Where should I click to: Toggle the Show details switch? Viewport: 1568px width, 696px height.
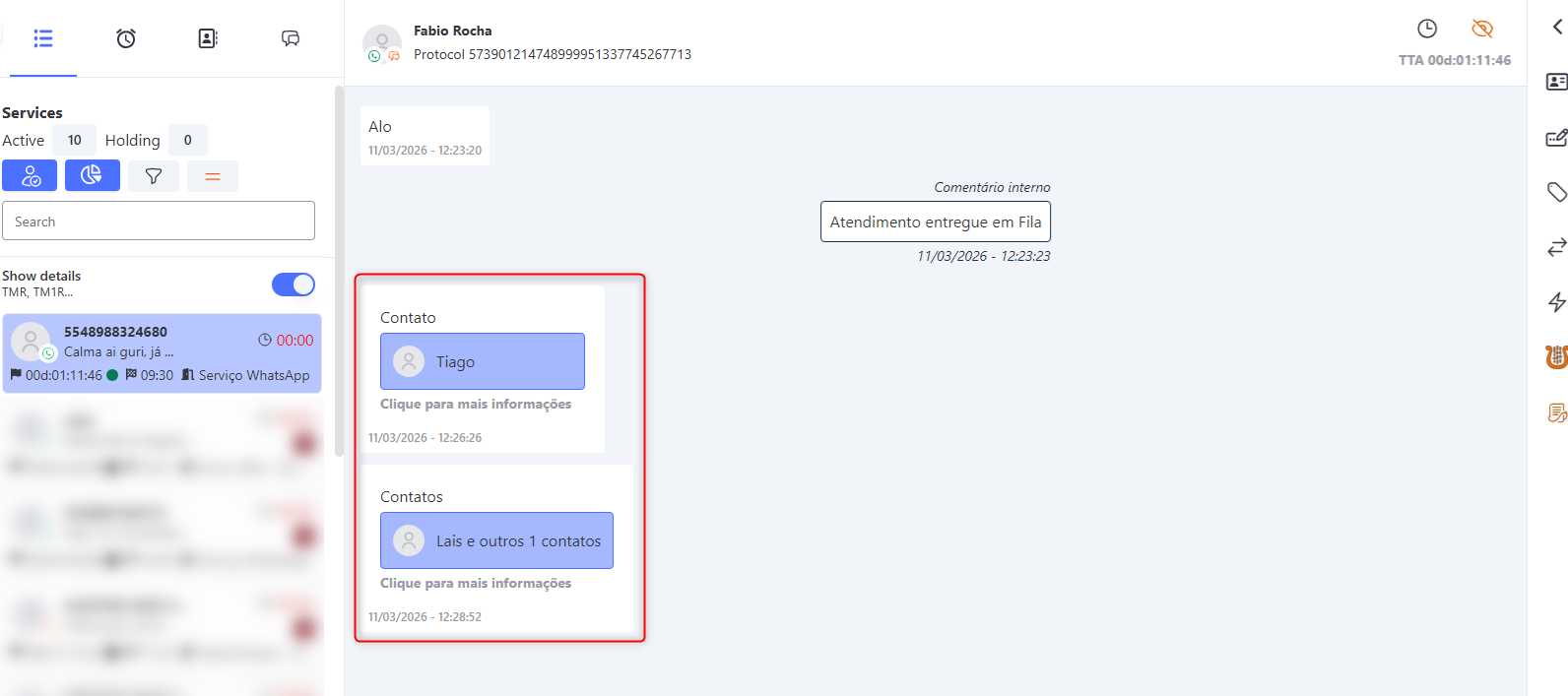[x=293, y=285]
